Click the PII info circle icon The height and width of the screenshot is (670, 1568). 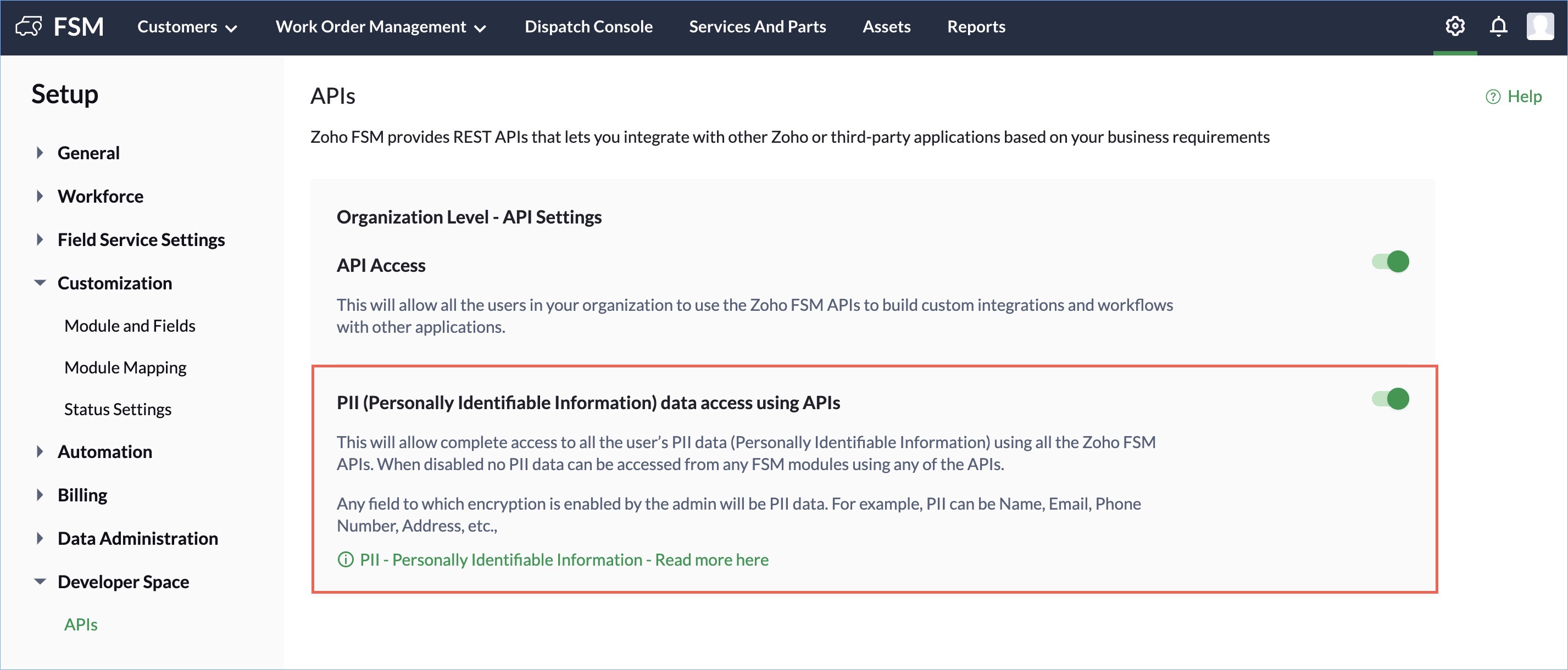click(x=345, y=559)
